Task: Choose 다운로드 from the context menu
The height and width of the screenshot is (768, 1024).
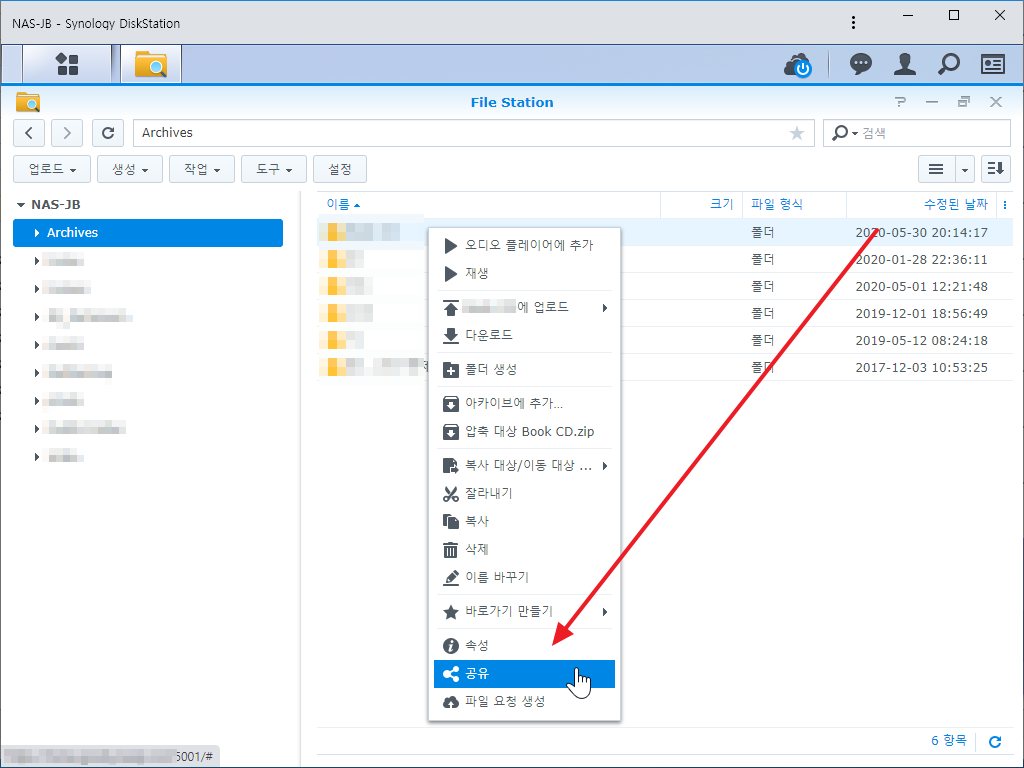Action: pos(488,335)
